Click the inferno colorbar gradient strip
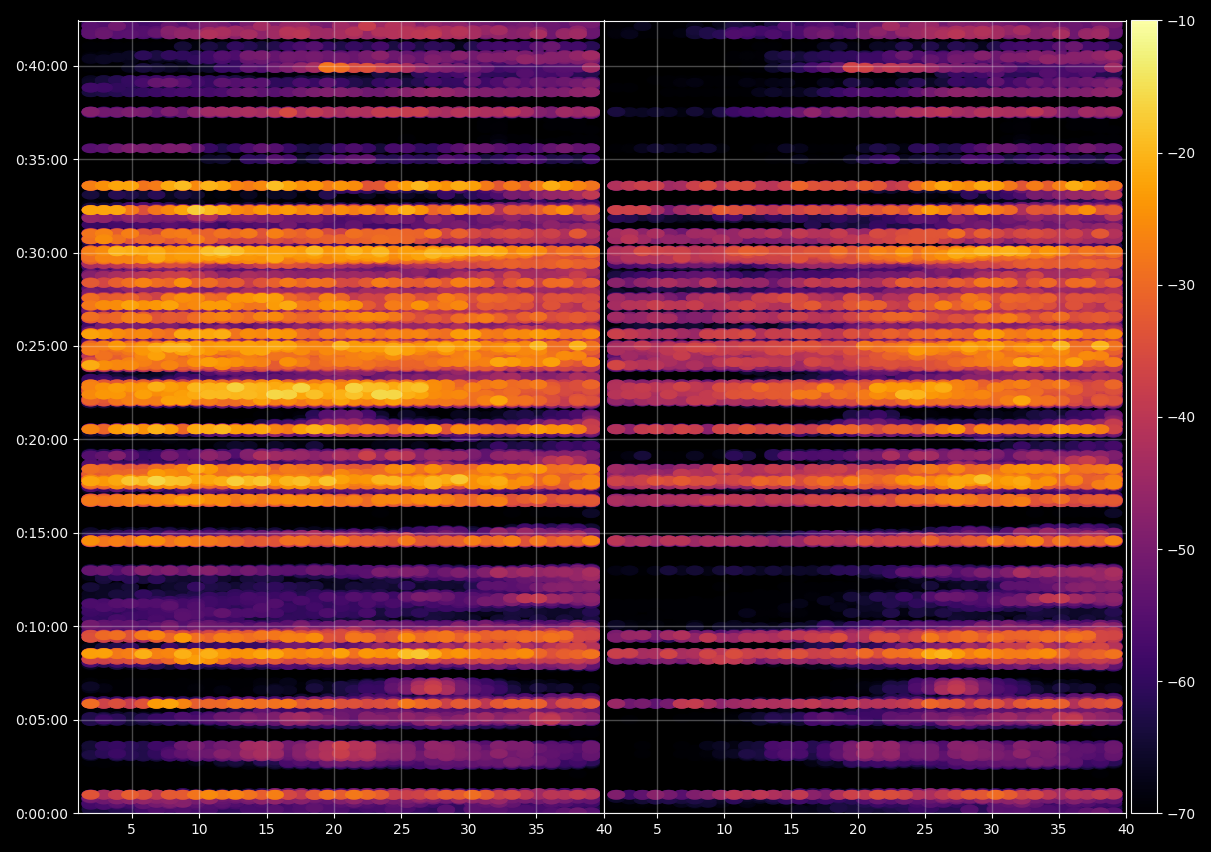This screenshot has height=852, width=1211. (x=1144, y=417)
